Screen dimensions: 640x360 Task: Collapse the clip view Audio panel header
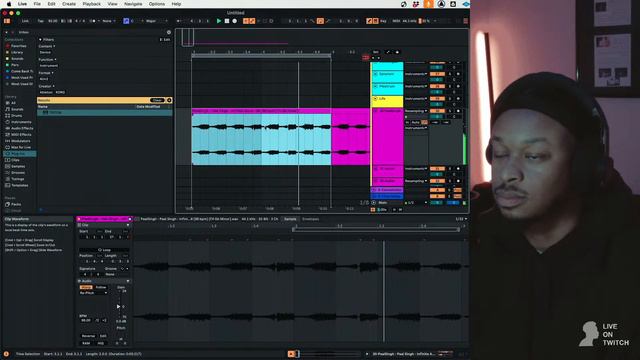pos(104,281)
